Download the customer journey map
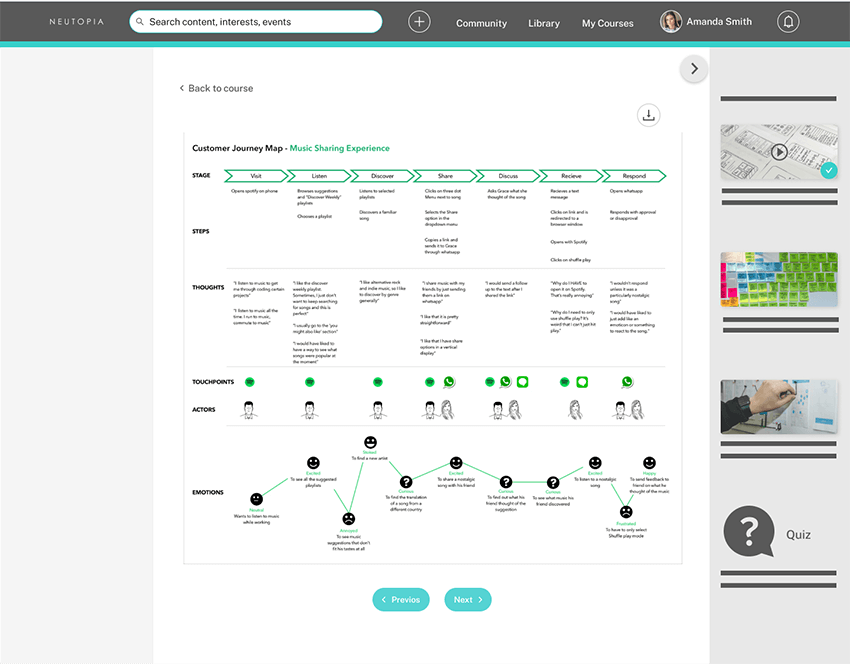 (649, 115)
